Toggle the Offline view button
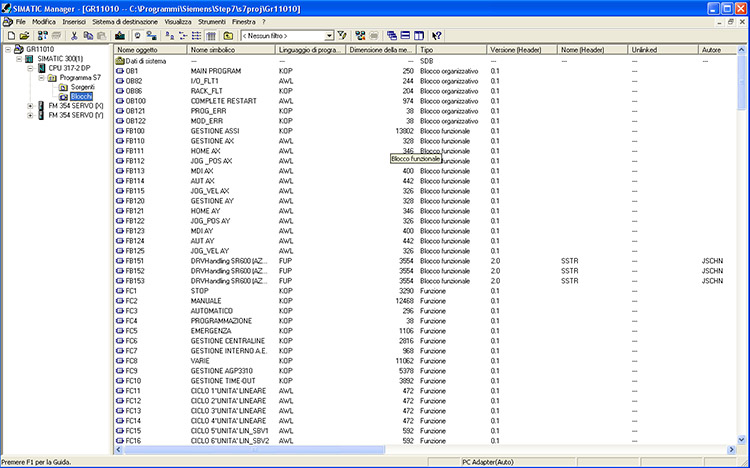Image resolution: width=750 pixels, height=468 pixels. click(x=138, y=35)
